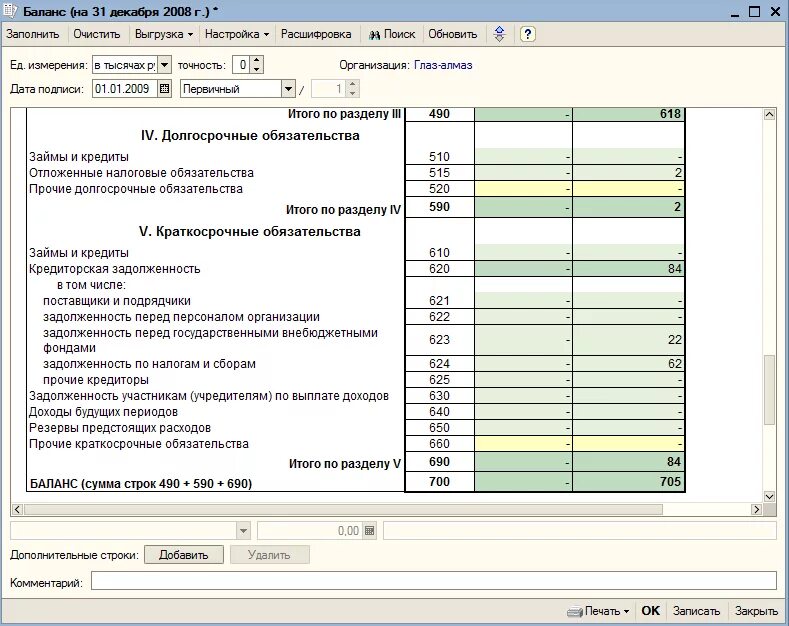Open the Настройка dropdown menu
Viewport: 789px width, 626px height.
[x=236, y=34]
